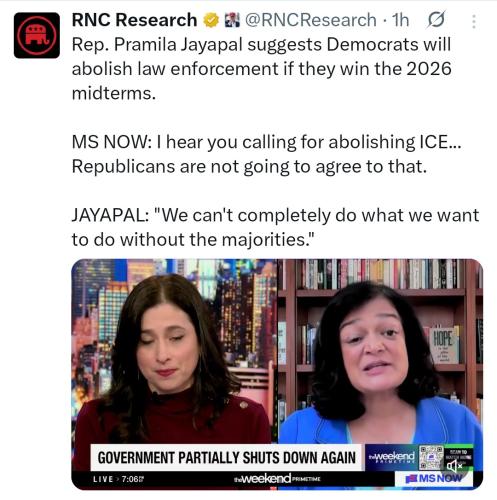Click the 'Government Partially Shuts Down Again' chyron
497x500 pixels.
(227, 457)
